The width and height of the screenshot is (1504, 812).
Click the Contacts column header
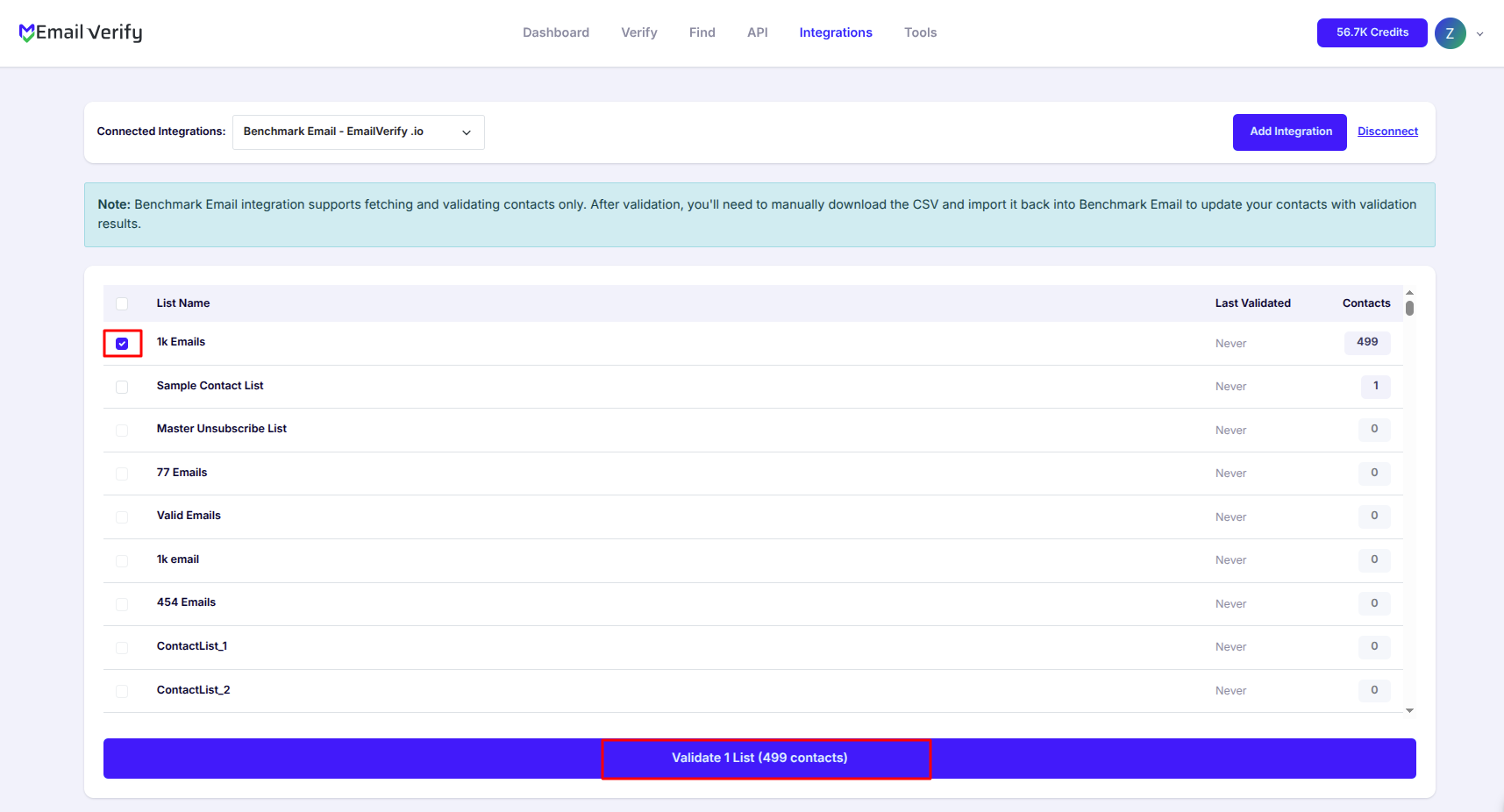click(x=1366, y=303)
